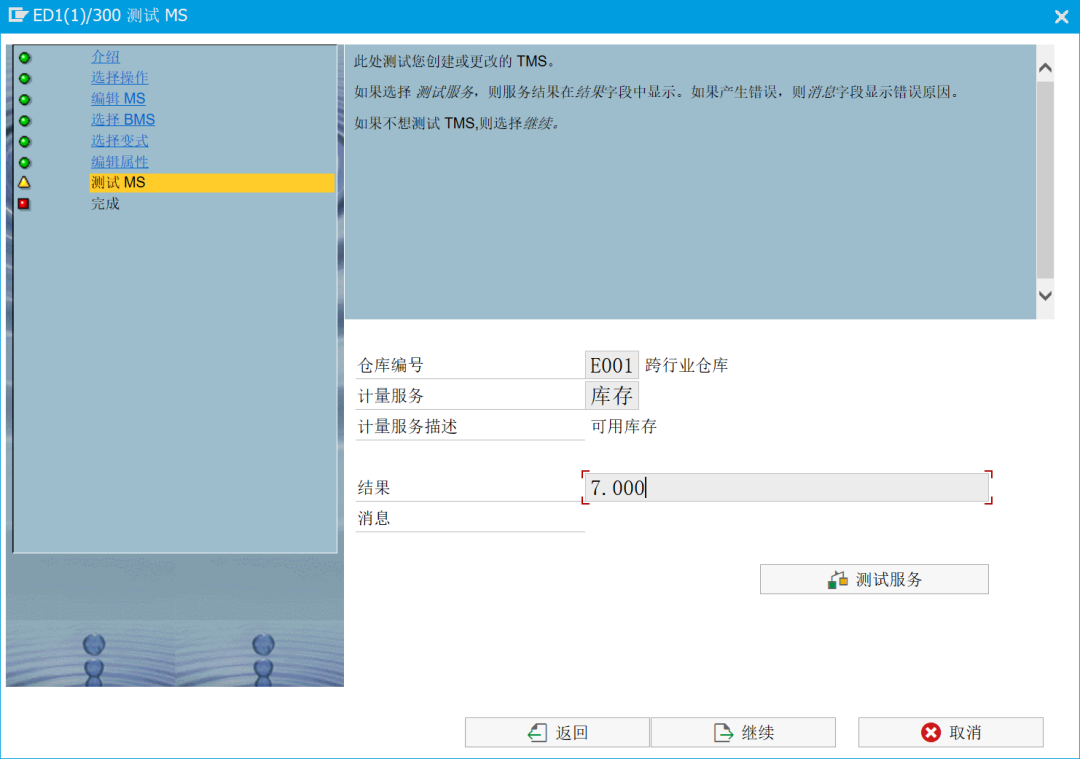Screen dimensions: 1080x759
Task: Click the green status icon beside 选择操作
Action: (25, 79)
